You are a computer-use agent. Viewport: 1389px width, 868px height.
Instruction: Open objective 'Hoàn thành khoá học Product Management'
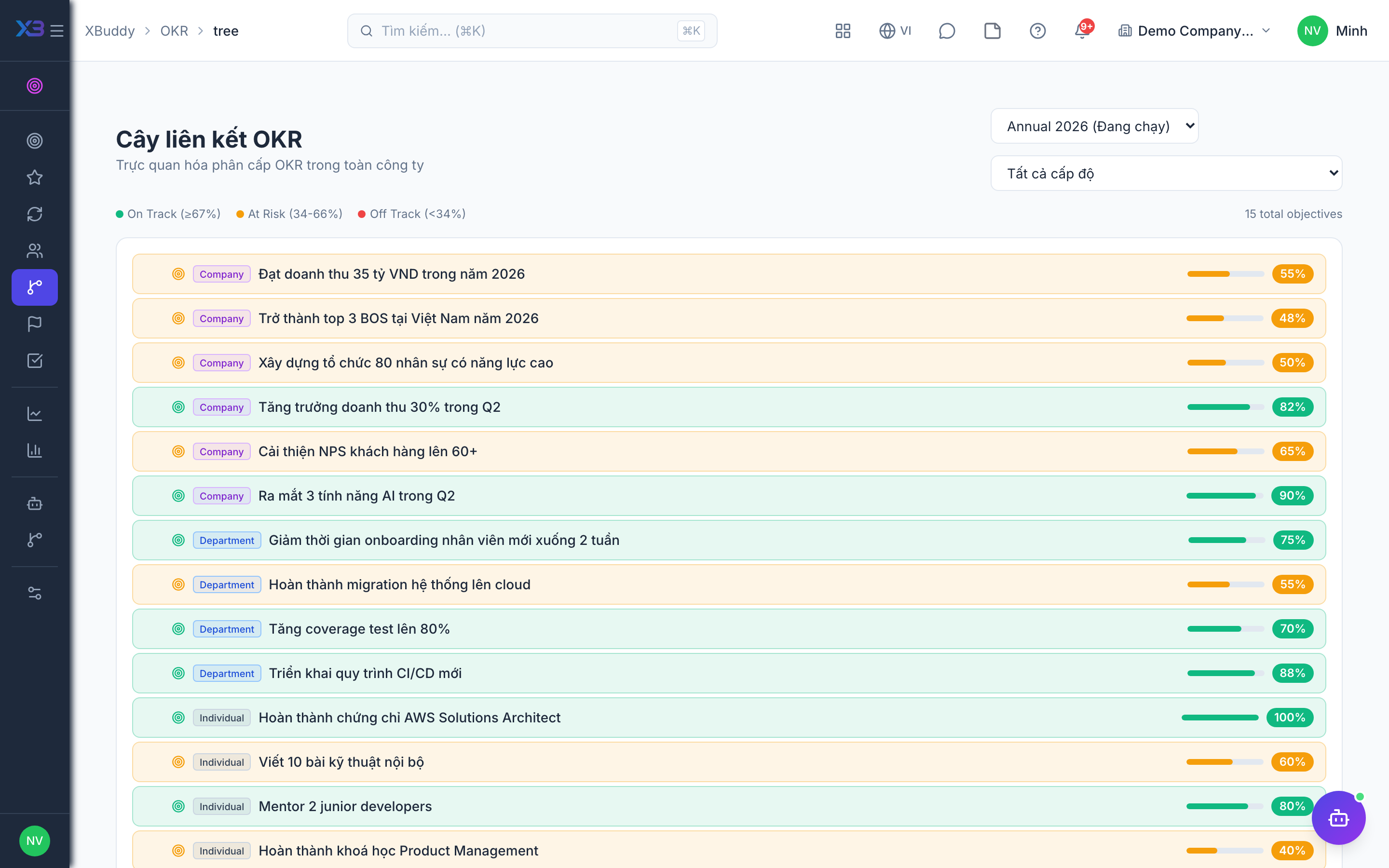(729, 850)
